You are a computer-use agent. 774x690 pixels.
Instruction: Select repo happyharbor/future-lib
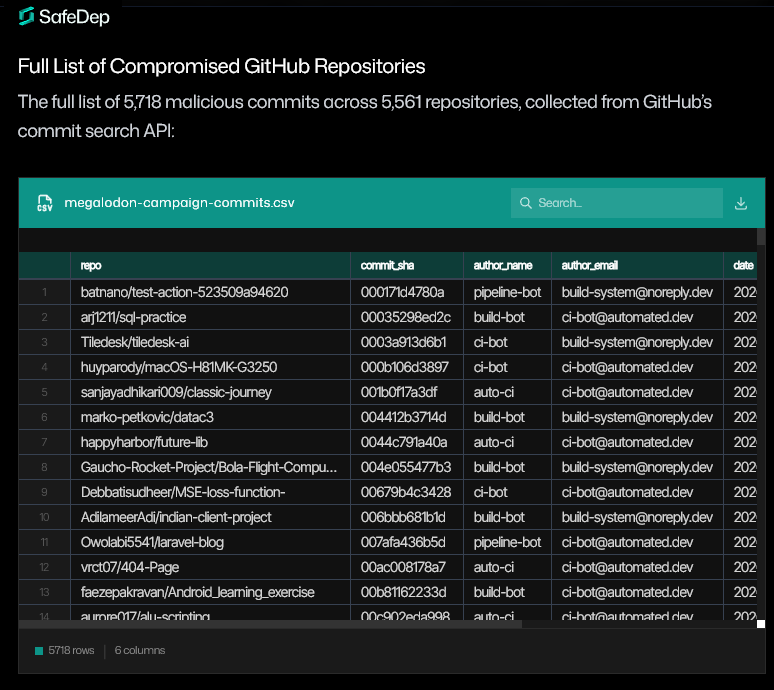(144, 442)
